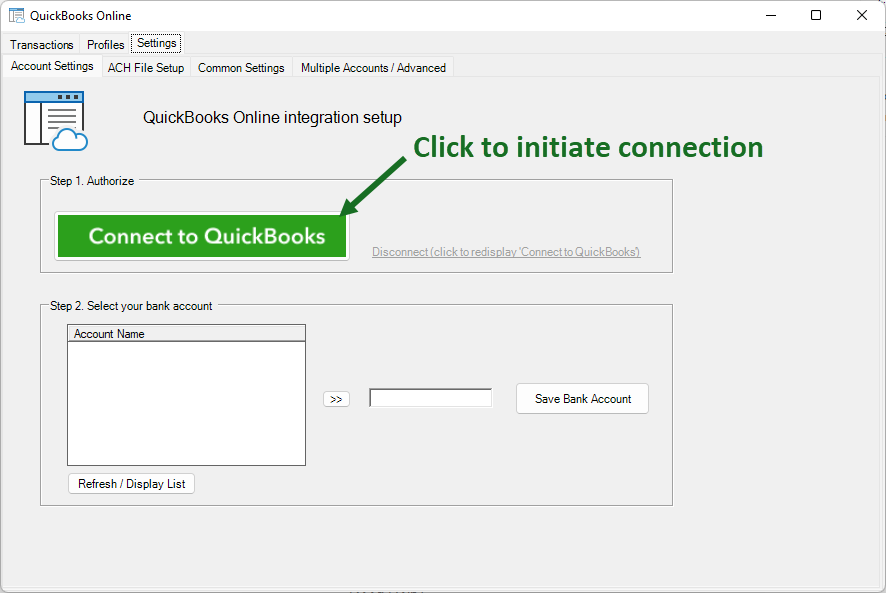This screenshot has height=593, width=886.
Task: Open the ACH File Setup tab
Action: tap(146, 68)
